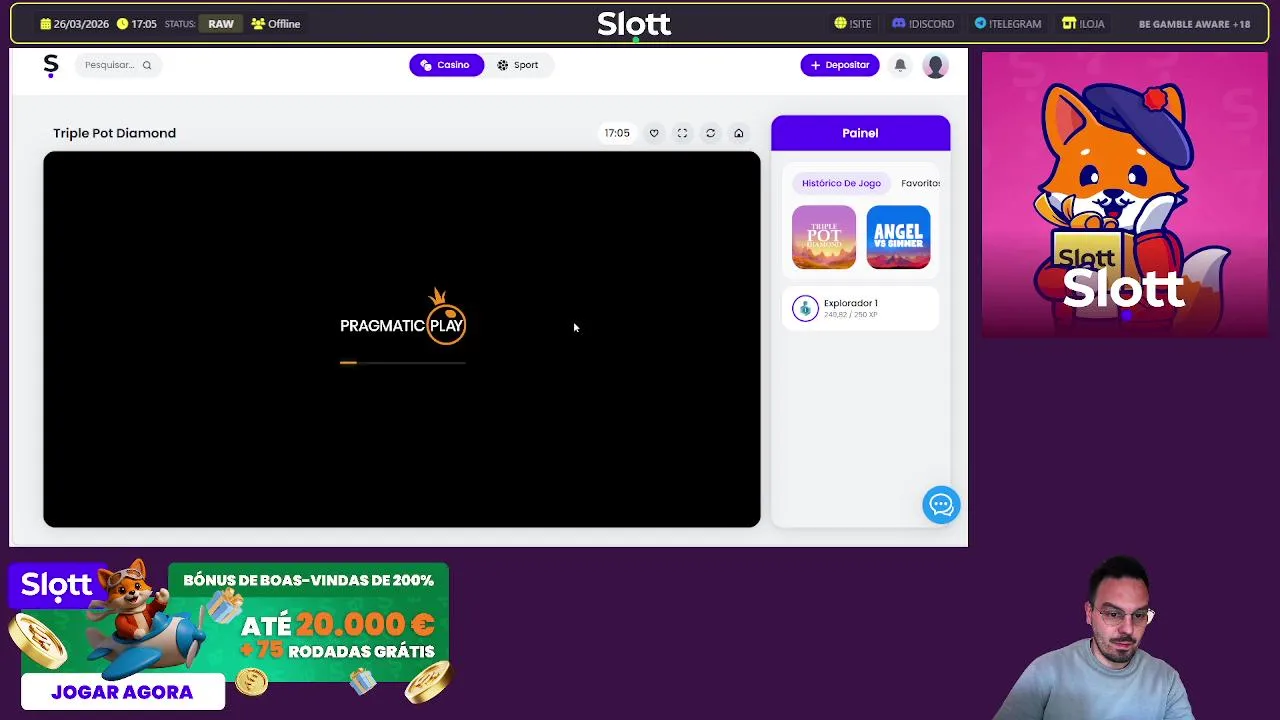Screen dimensions: 1280x720
Task: Open the ITELEGRAM link
Action: coord(1008,24)
